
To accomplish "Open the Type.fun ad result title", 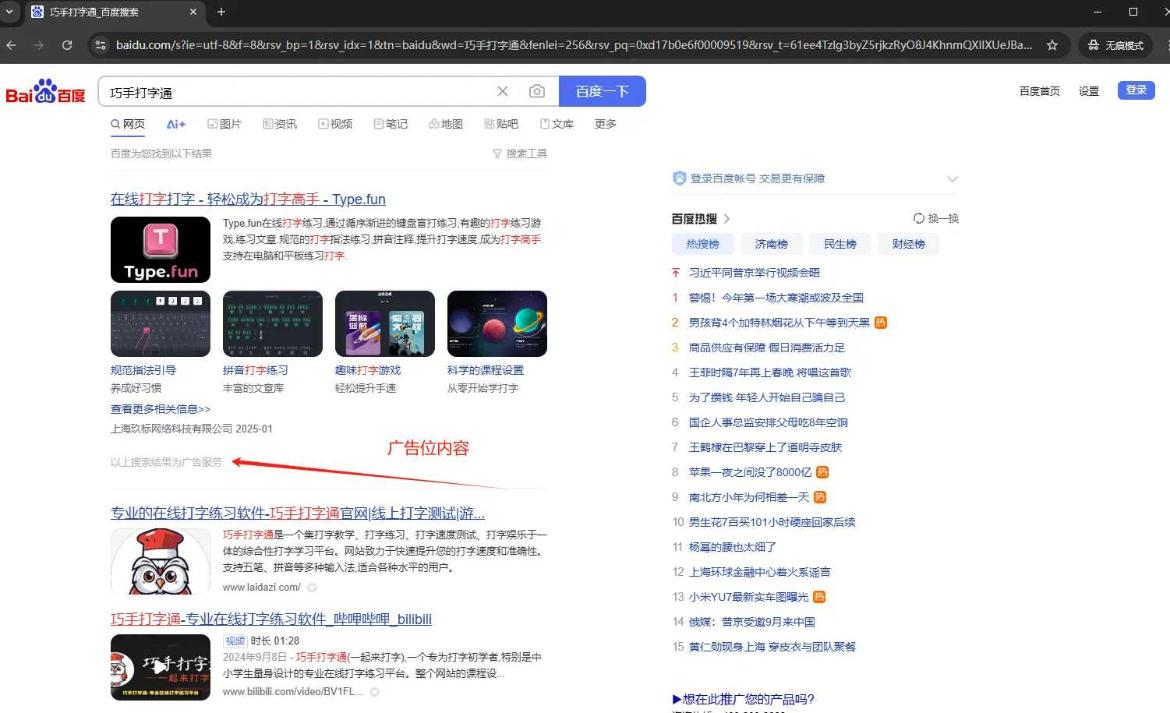I will point(248,199).
